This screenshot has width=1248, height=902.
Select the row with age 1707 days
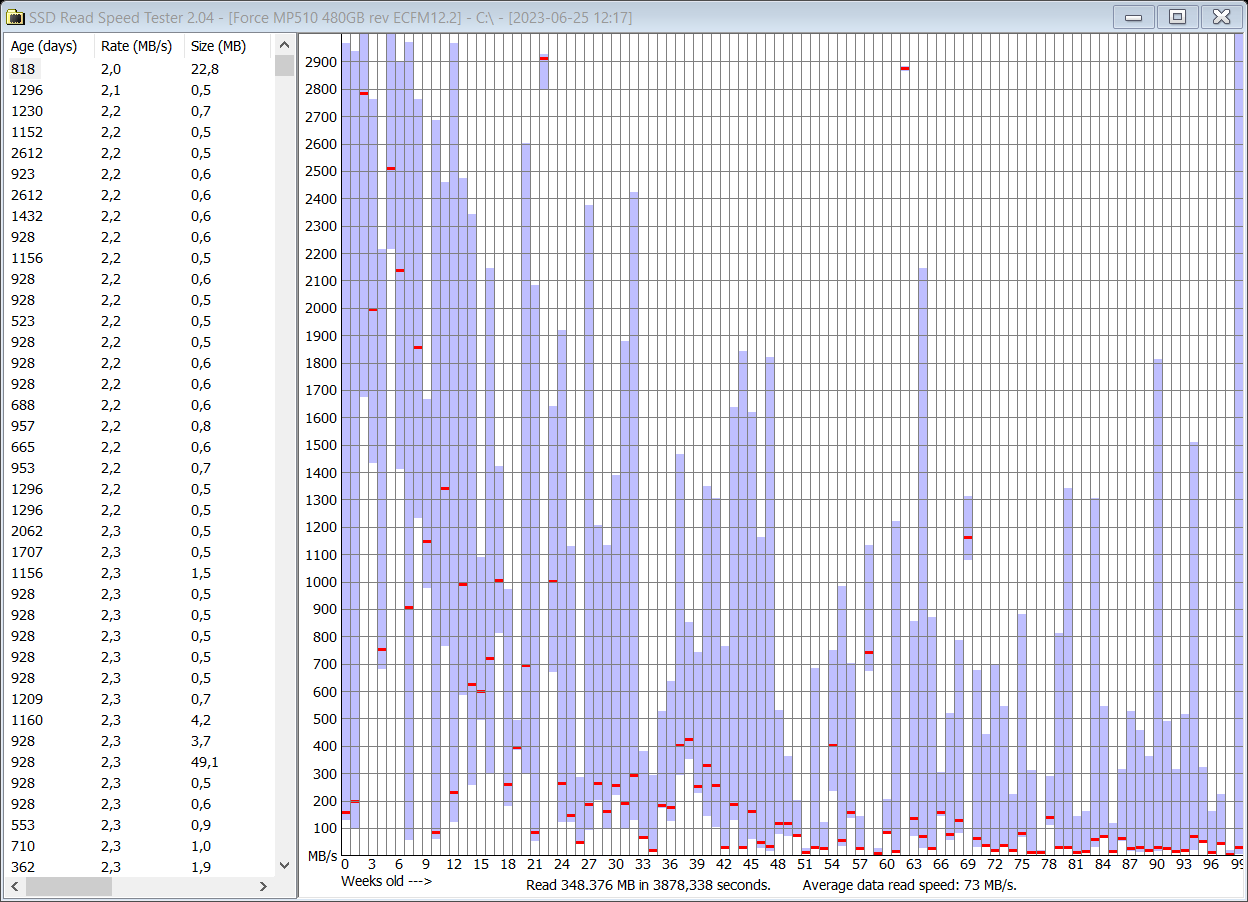(x=140, y=552)
